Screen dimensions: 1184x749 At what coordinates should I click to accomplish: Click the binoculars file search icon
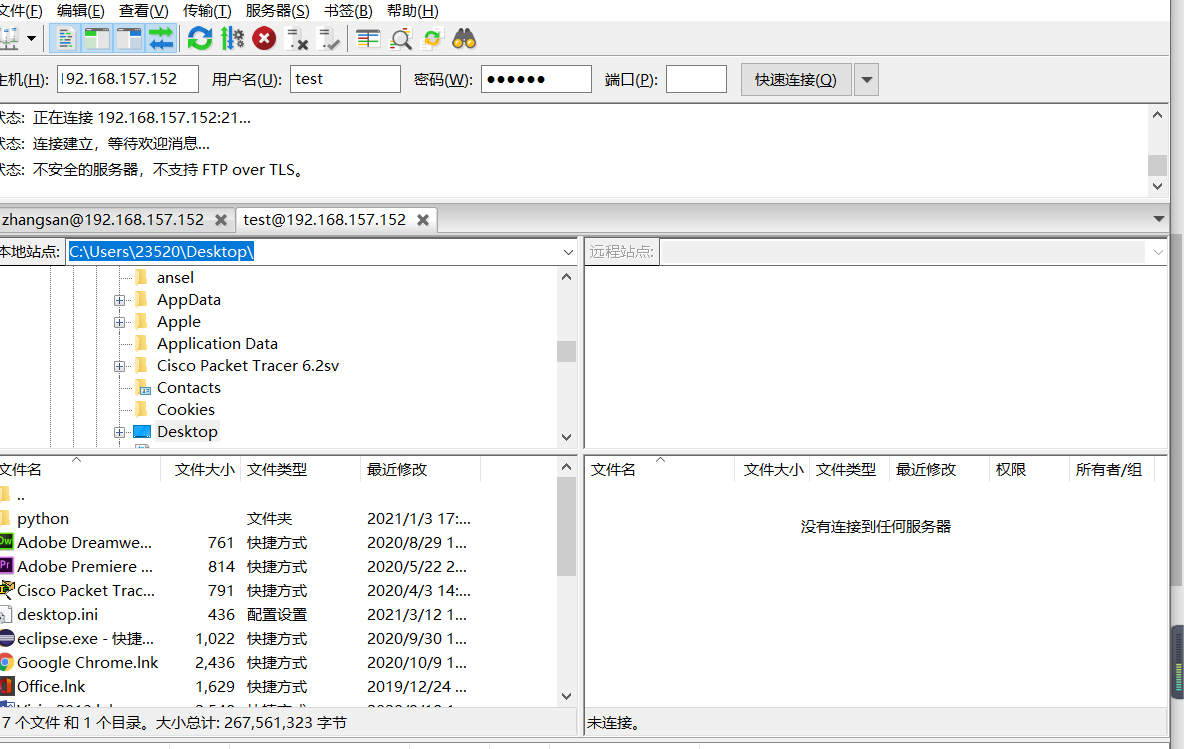pos(464,39)
